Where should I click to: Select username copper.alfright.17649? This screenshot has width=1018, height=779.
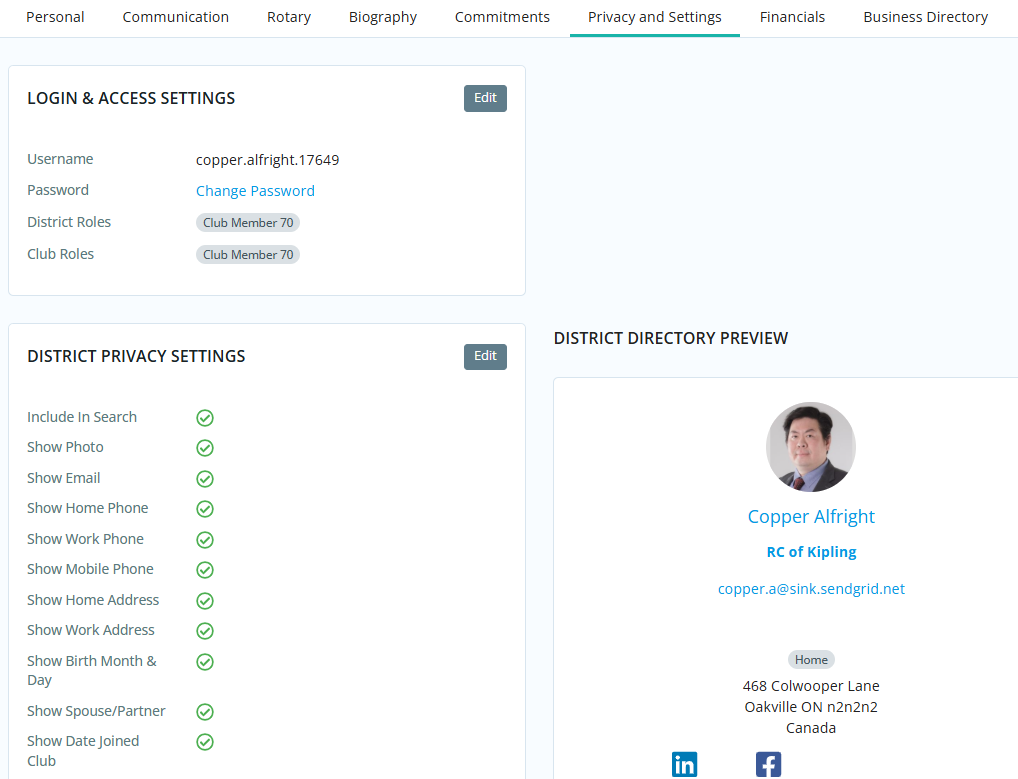pos(267,160)
